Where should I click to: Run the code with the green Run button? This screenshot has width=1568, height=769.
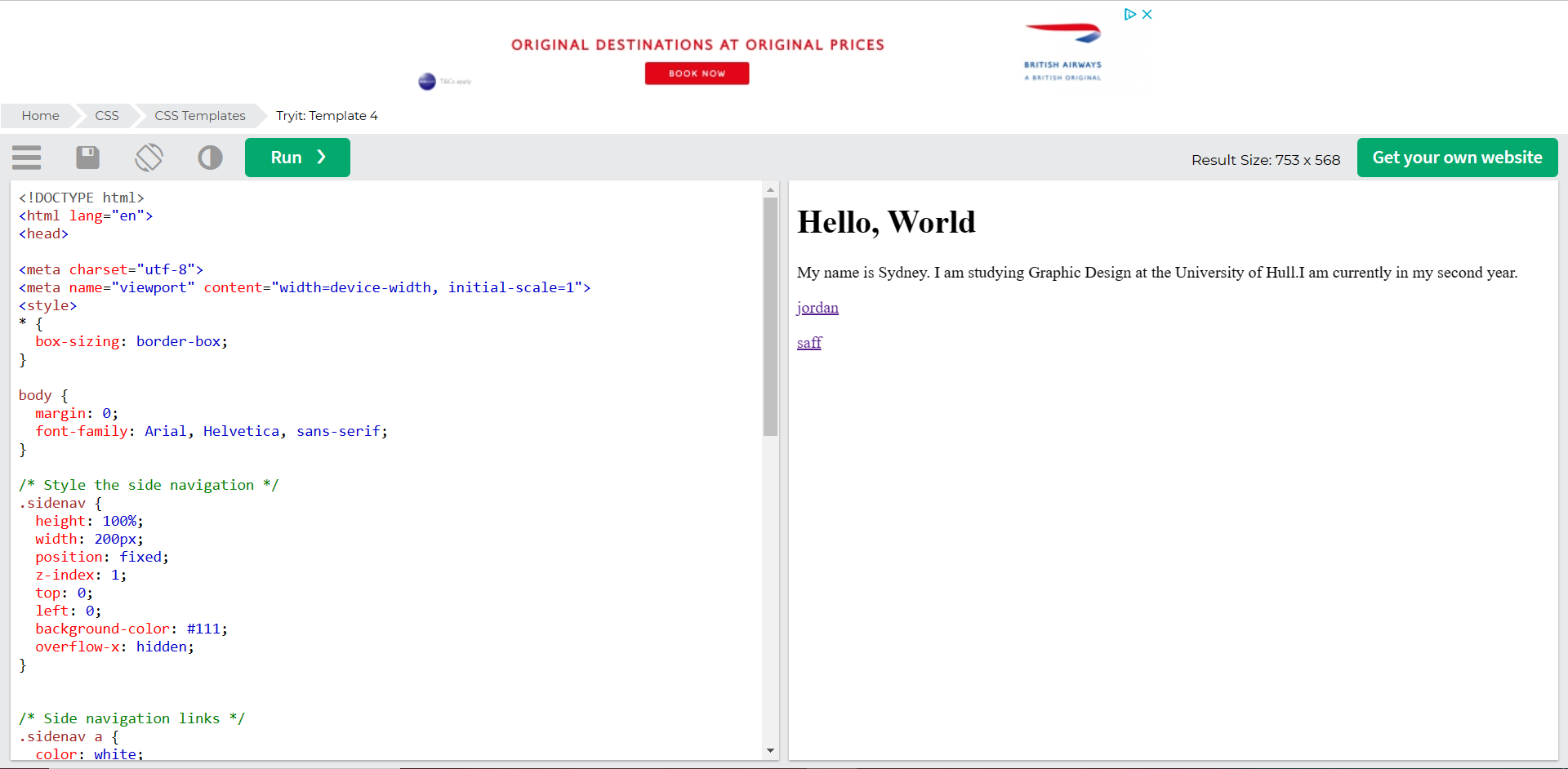pyautogui.click(x=297, y=158)
